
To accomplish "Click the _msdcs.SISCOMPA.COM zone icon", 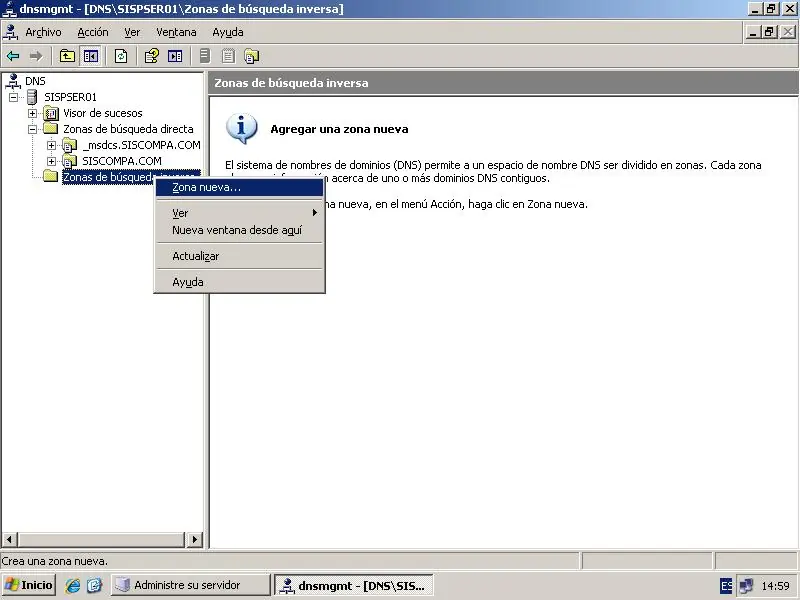I will pos(69,145).
